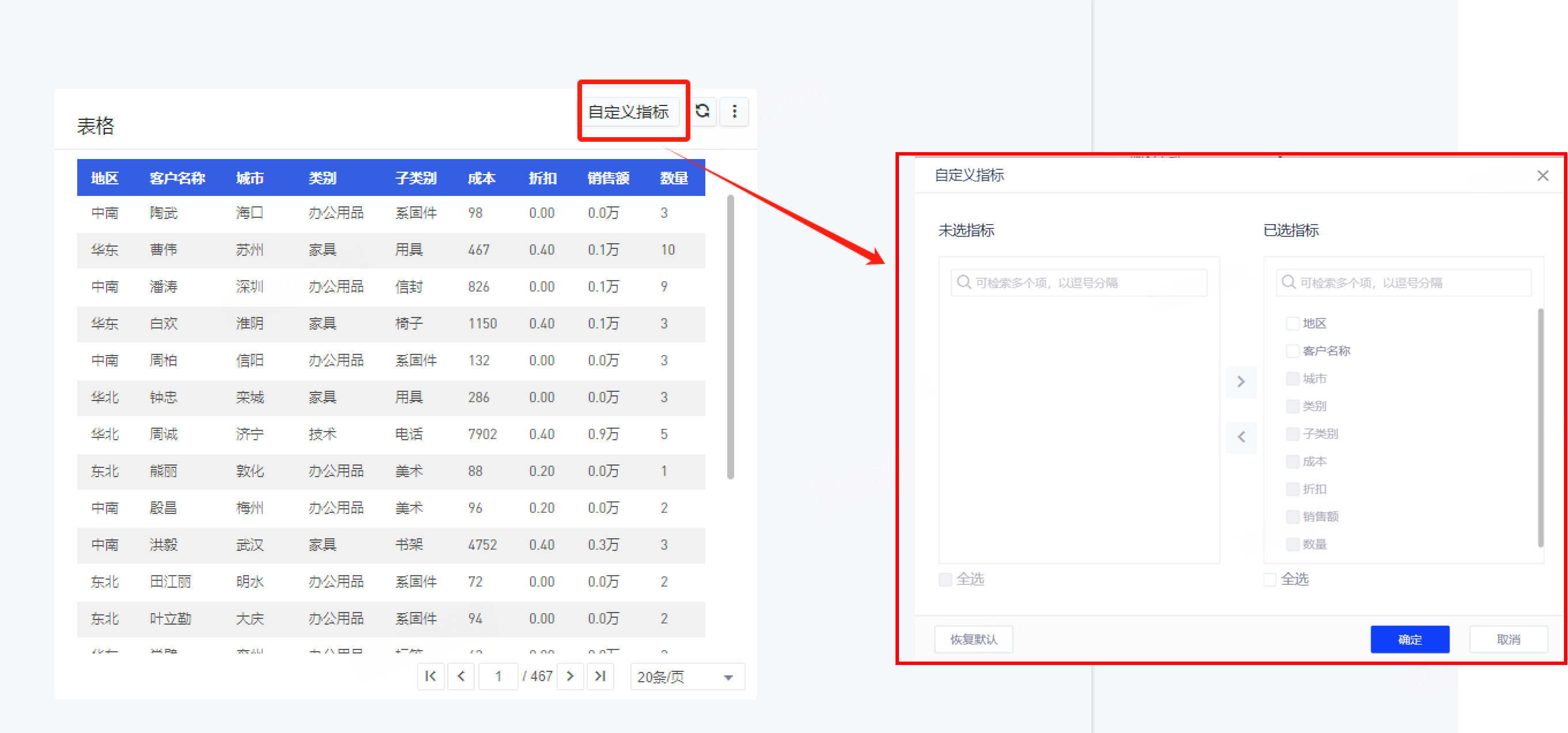
Task: Open the three-dot more options menu
Action: [x=734, y=111]
